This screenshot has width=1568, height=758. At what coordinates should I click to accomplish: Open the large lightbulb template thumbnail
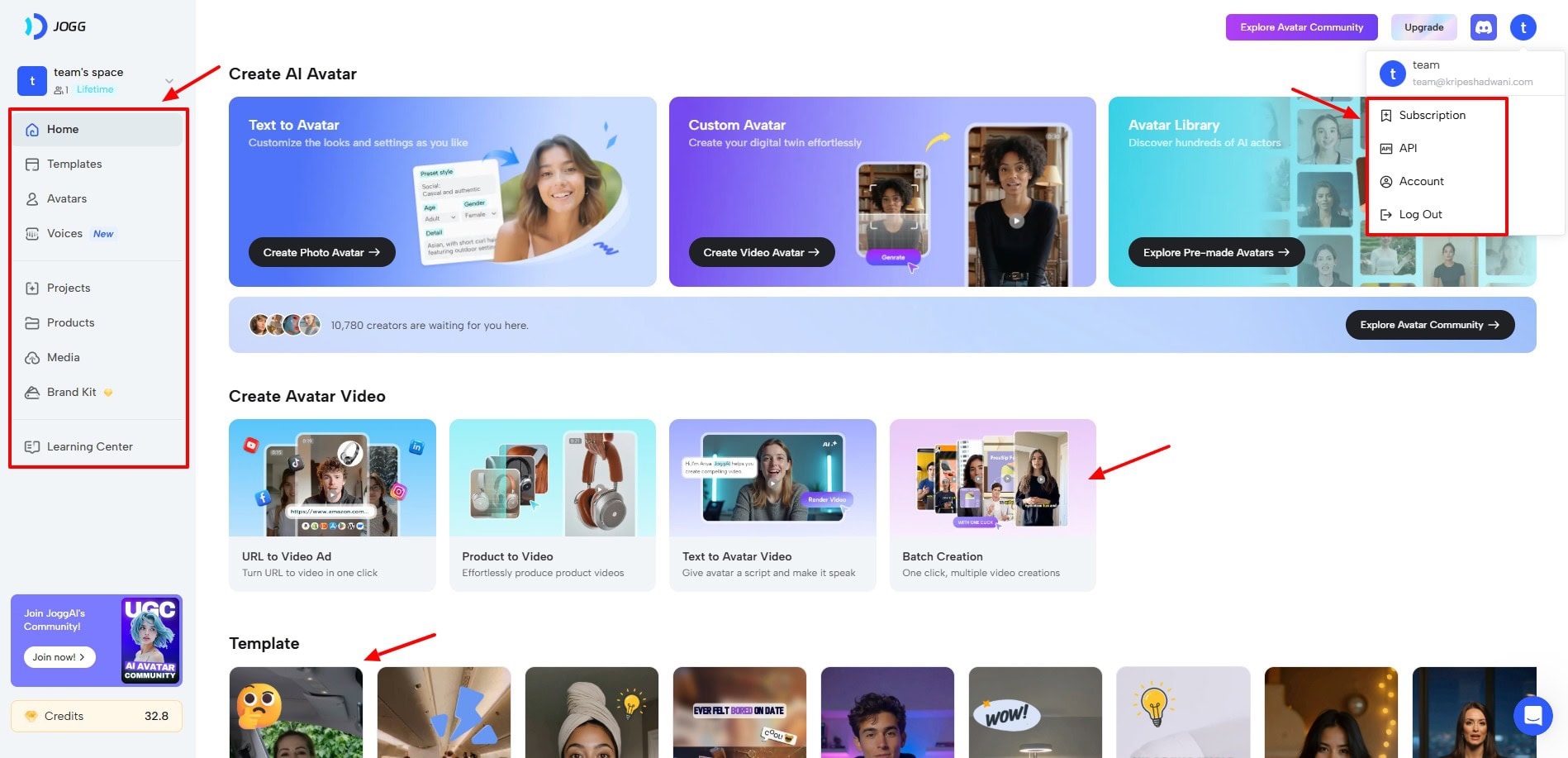[1183, 713]
